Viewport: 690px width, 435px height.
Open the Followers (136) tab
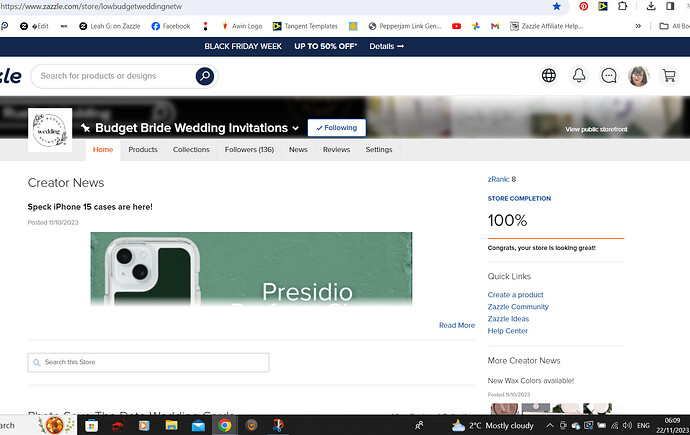click(249, 150)
